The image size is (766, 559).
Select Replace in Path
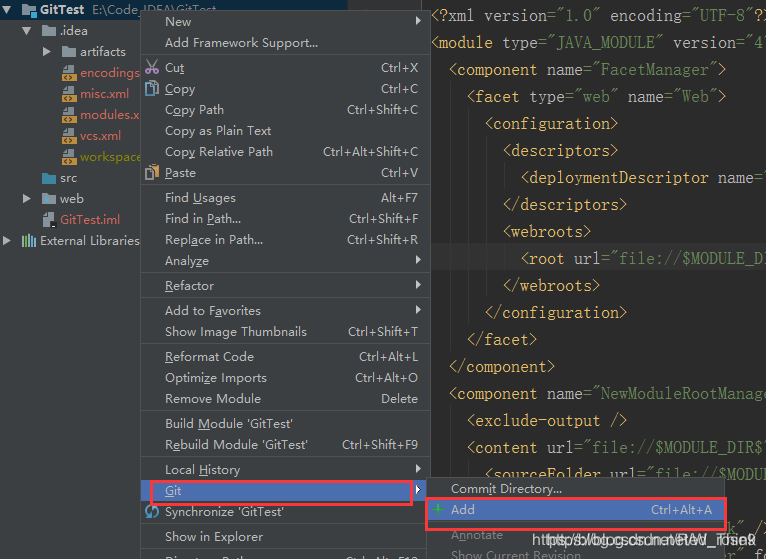[x=285, y=240]
